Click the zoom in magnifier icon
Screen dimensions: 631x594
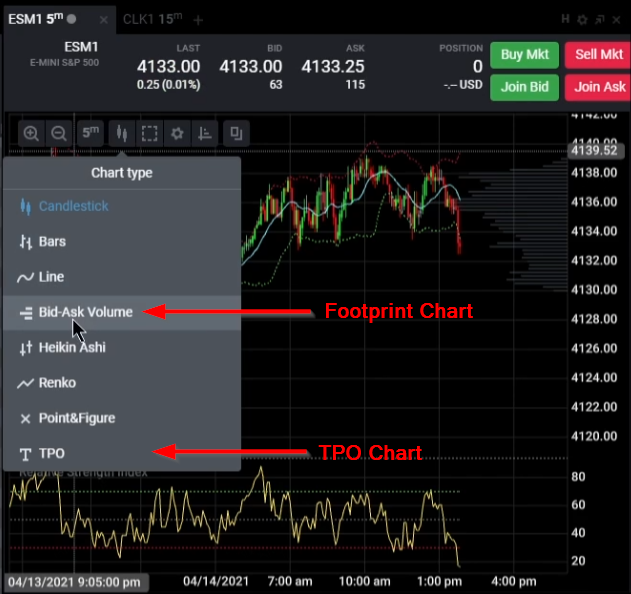[x=32, y=133]
